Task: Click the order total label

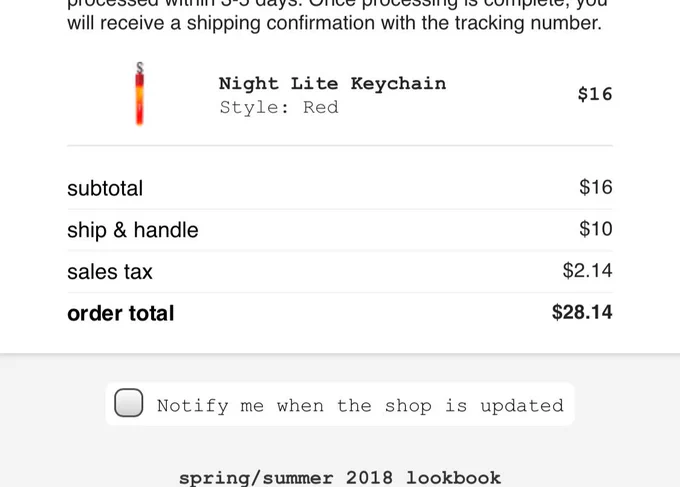Action: point(121,313)
